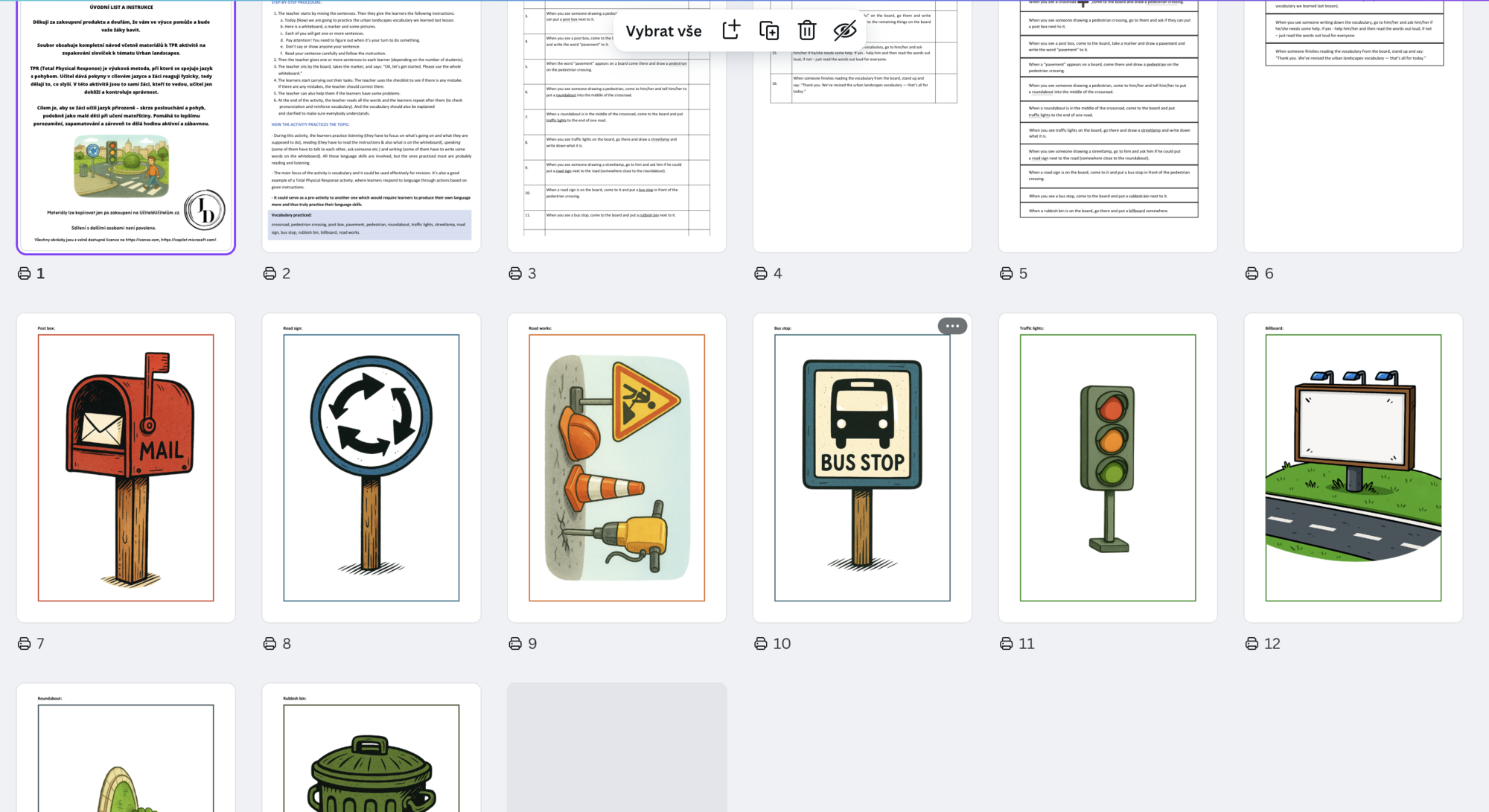Select the Billboard page thumbnail
1489x812 pixels.
tap(1353, 467)
